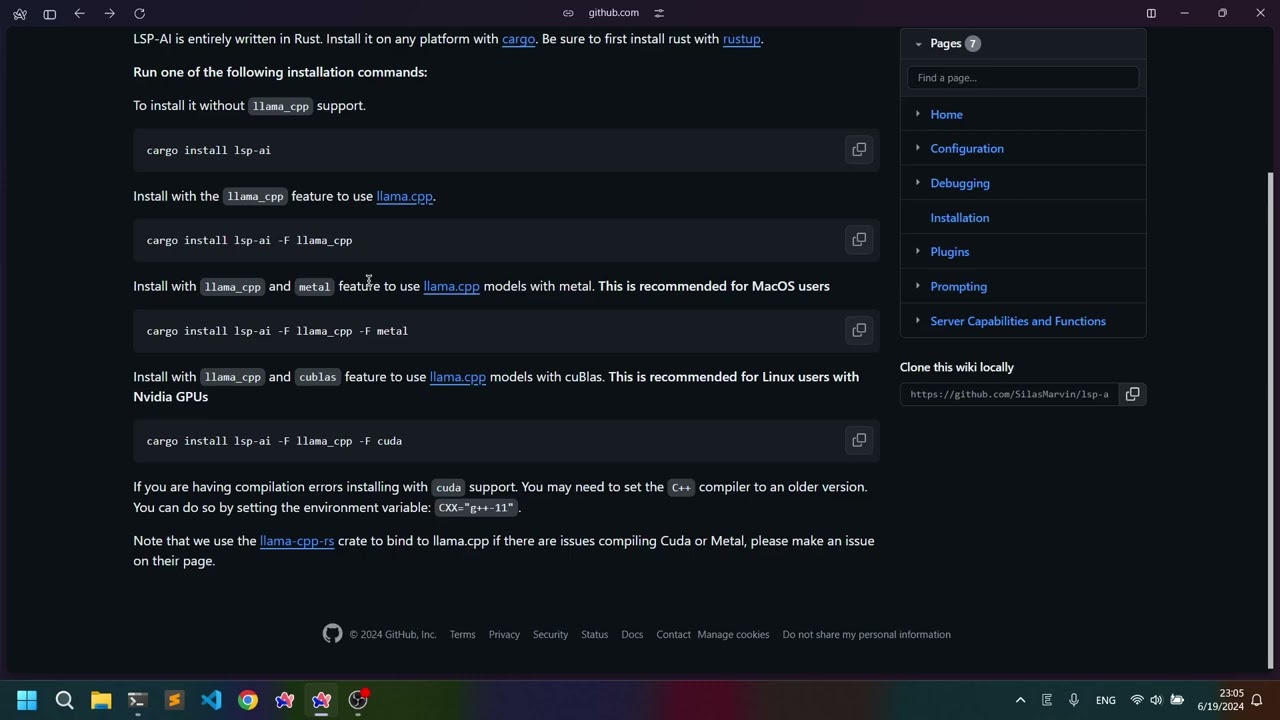Copy the 'cargo install lsp-ai' command
This screenshot has width=1280, height=720.
point(859,150)
